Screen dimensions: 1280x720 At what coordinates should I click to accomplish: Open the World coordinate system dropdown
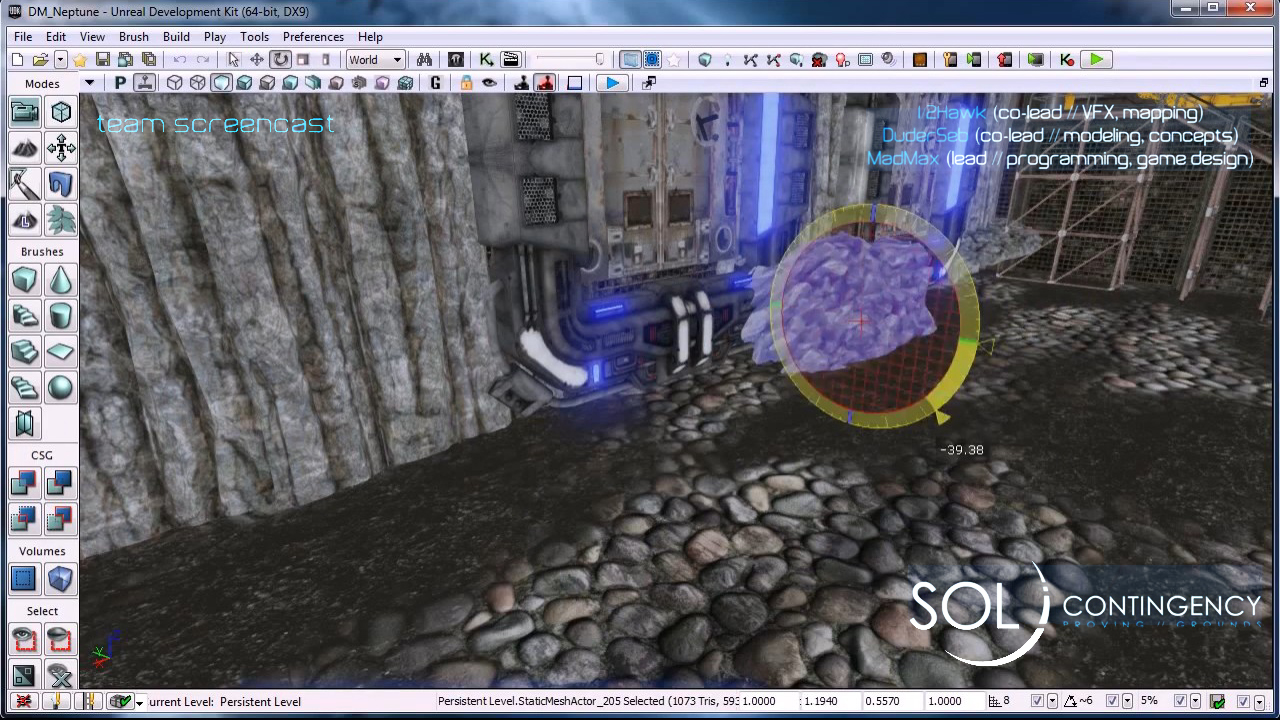[x=375, y=60]
